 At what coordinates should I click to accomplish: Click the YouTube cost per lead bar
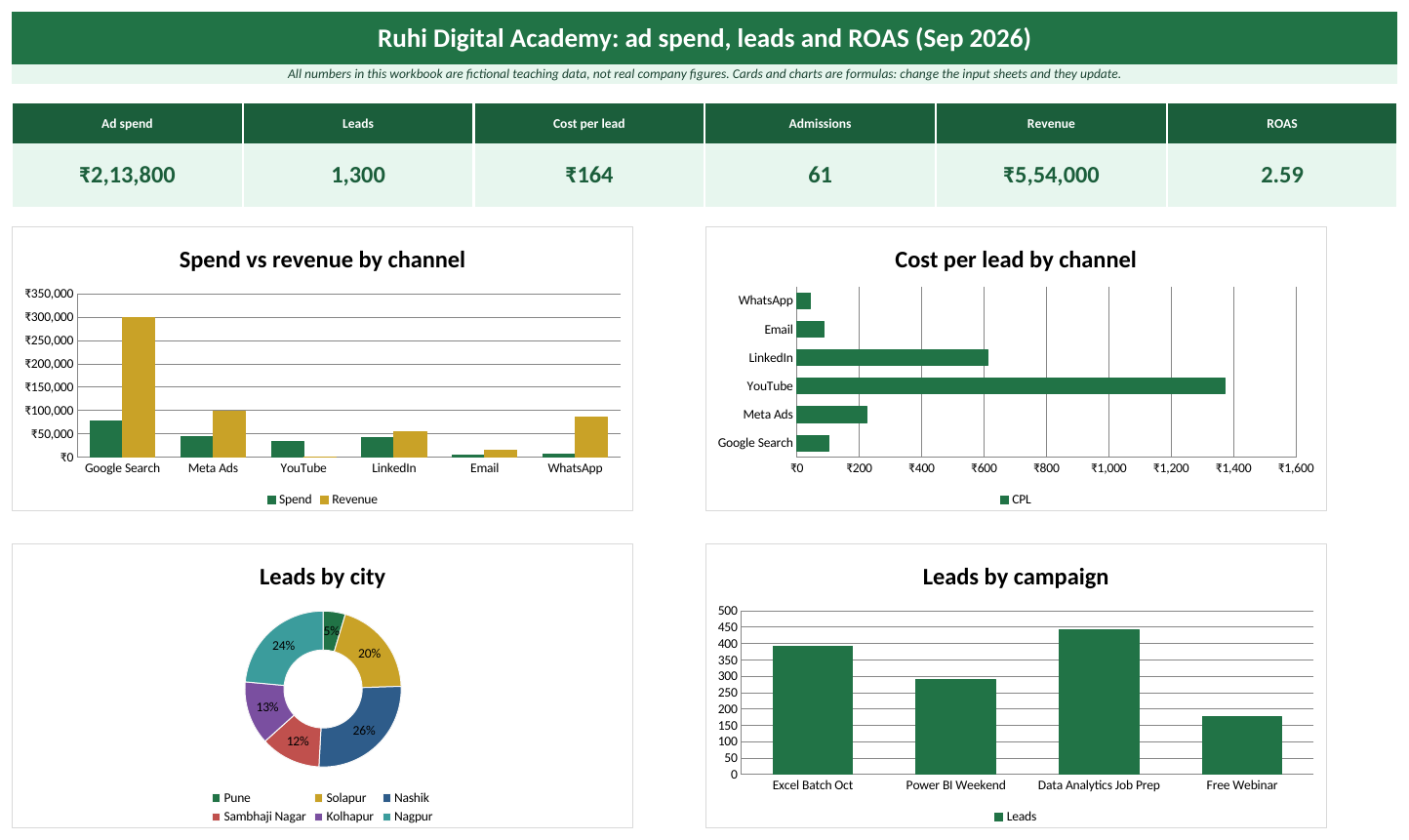click(1011, 386)
